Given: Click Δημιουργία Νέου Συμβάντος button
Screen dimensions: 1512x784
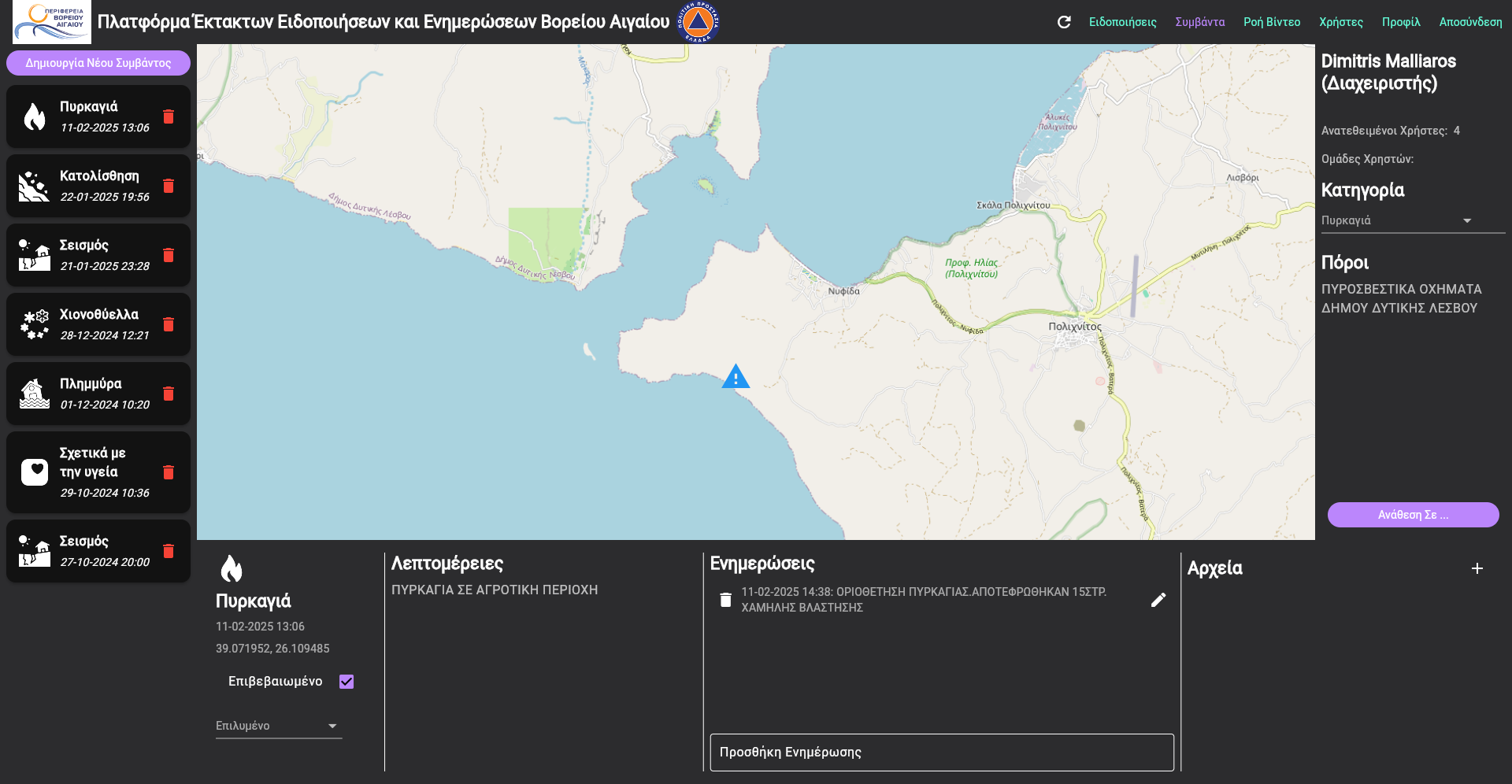Looking at the screenshot, I should click(x=98, y=63).
